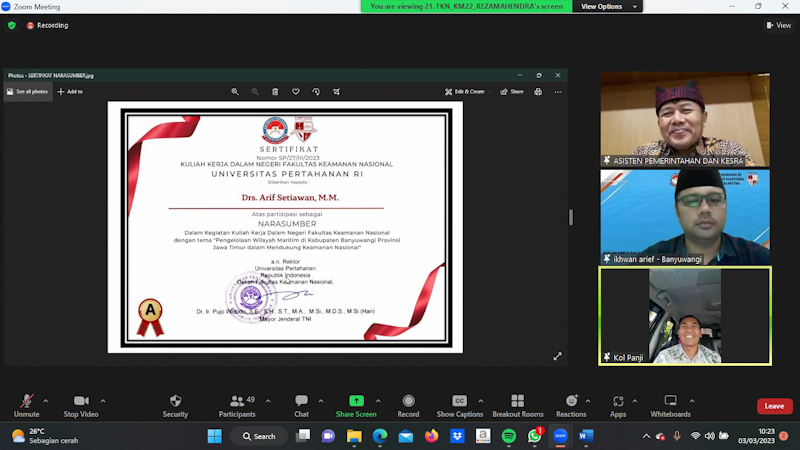Expand share options arrow beside Share Screen

[x=378, y=401]
